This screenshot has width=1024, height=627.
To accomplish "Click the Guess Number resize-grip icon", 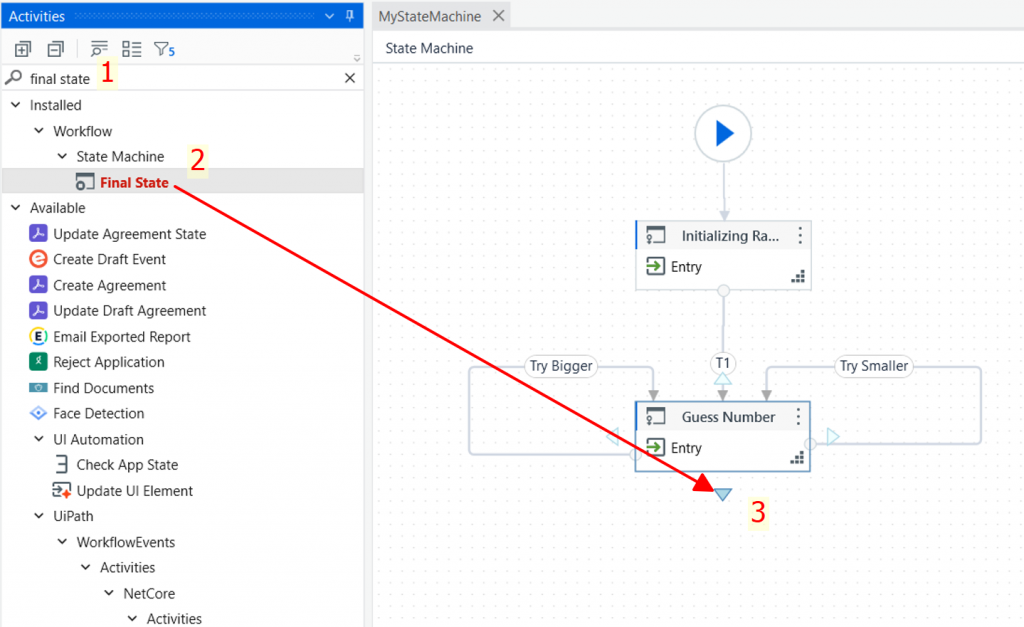I will click(797, 458).
